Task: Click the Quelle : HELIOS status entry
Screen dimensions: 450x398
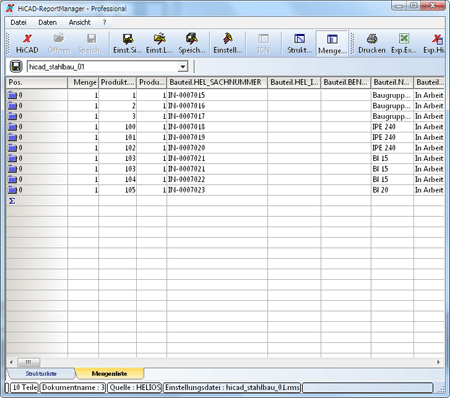Action: point(135,388)
